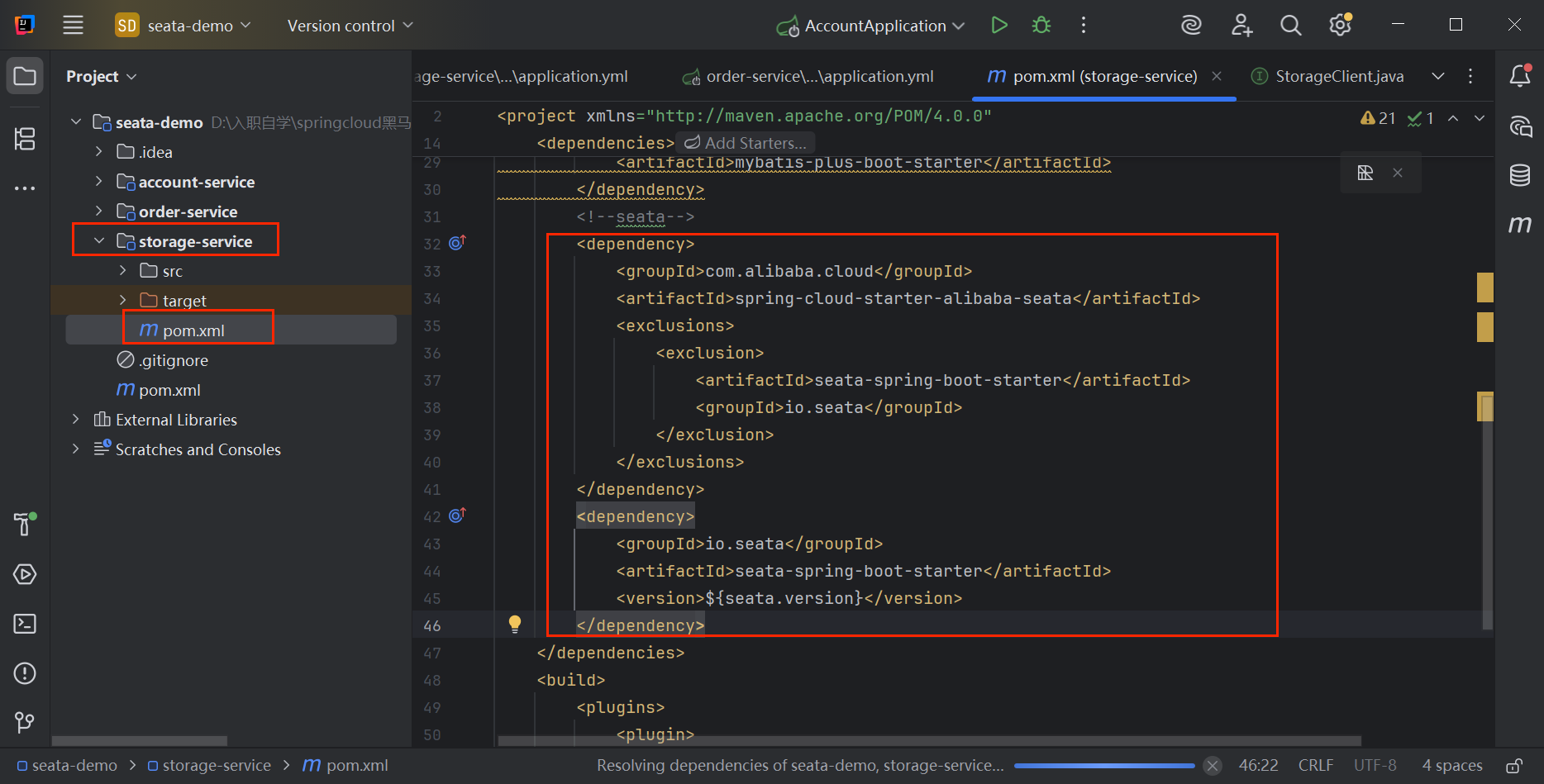The width and height of the screenshot is (1544, 784).
Task: Show hidden editor tabs chevron
Action: click(x=1438, y=76)
